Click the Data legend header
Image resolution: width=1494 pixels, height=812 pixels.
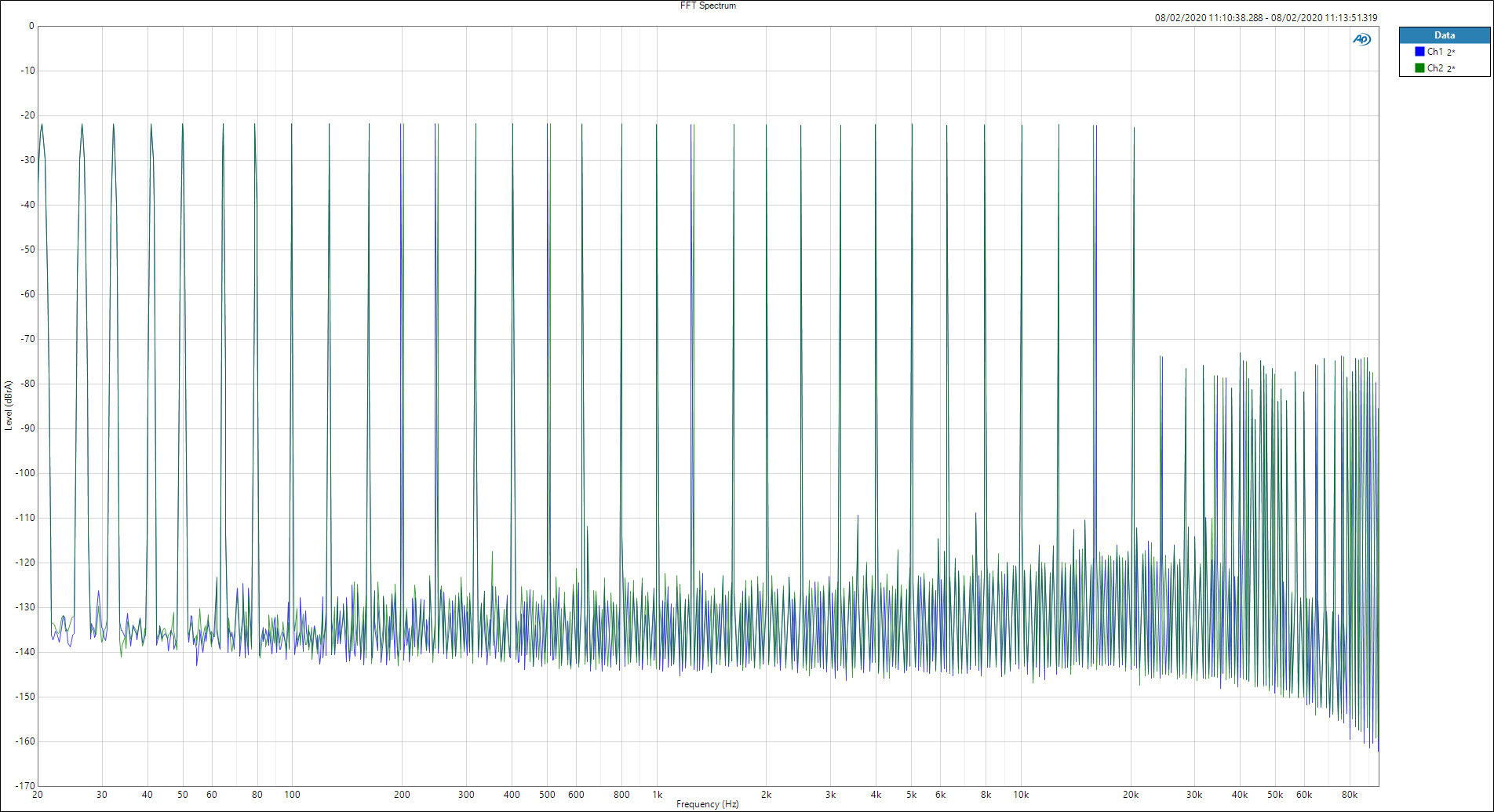[1444, 35]
